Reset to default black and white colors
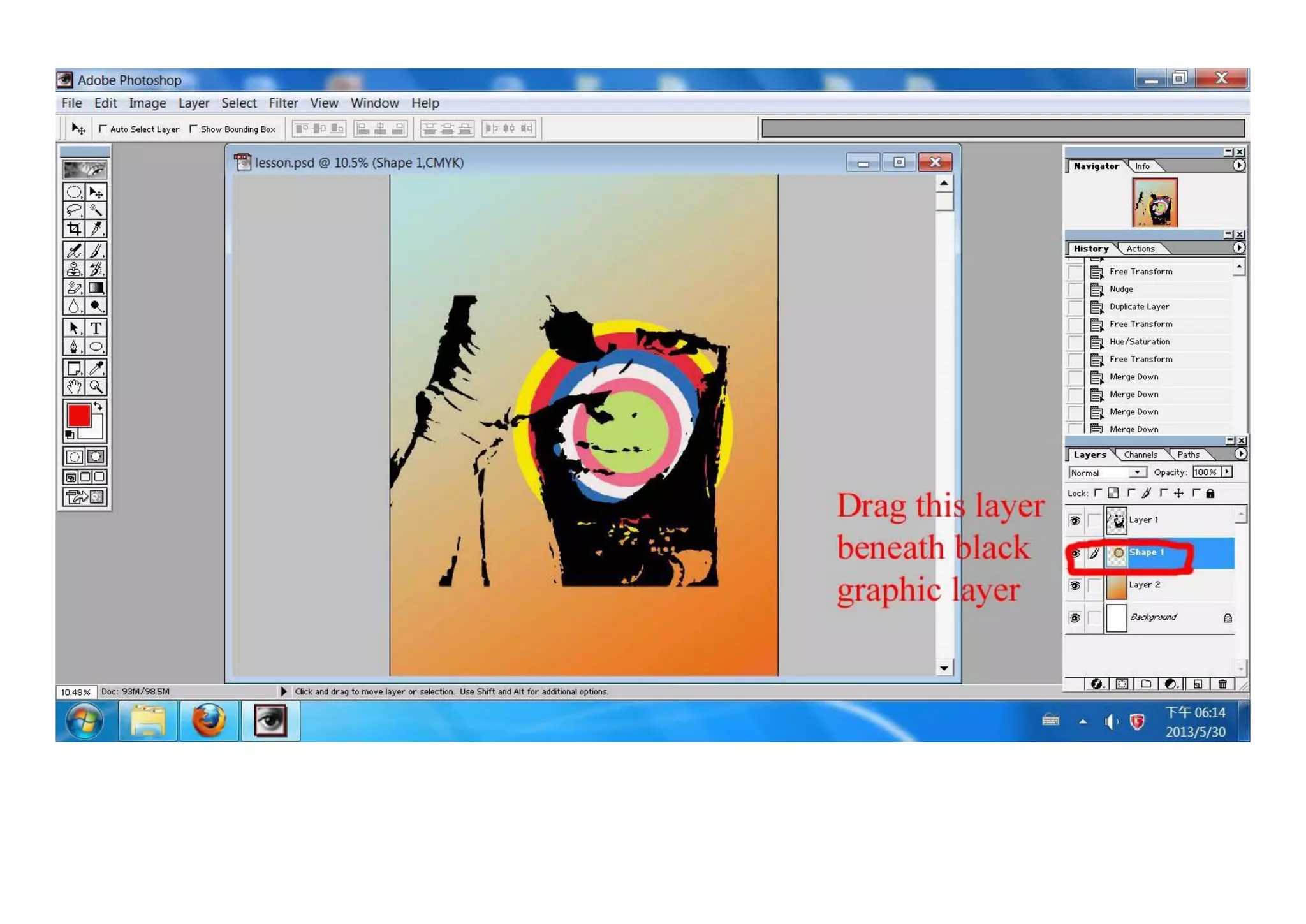1306x924 pixels. tap(70, 435)
